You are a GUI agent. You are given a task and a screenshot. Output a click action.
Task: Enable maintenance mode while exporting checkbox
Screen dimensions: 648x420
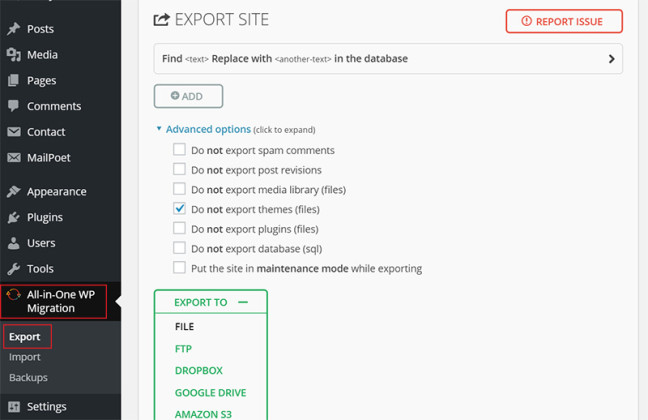click(179, 267)
